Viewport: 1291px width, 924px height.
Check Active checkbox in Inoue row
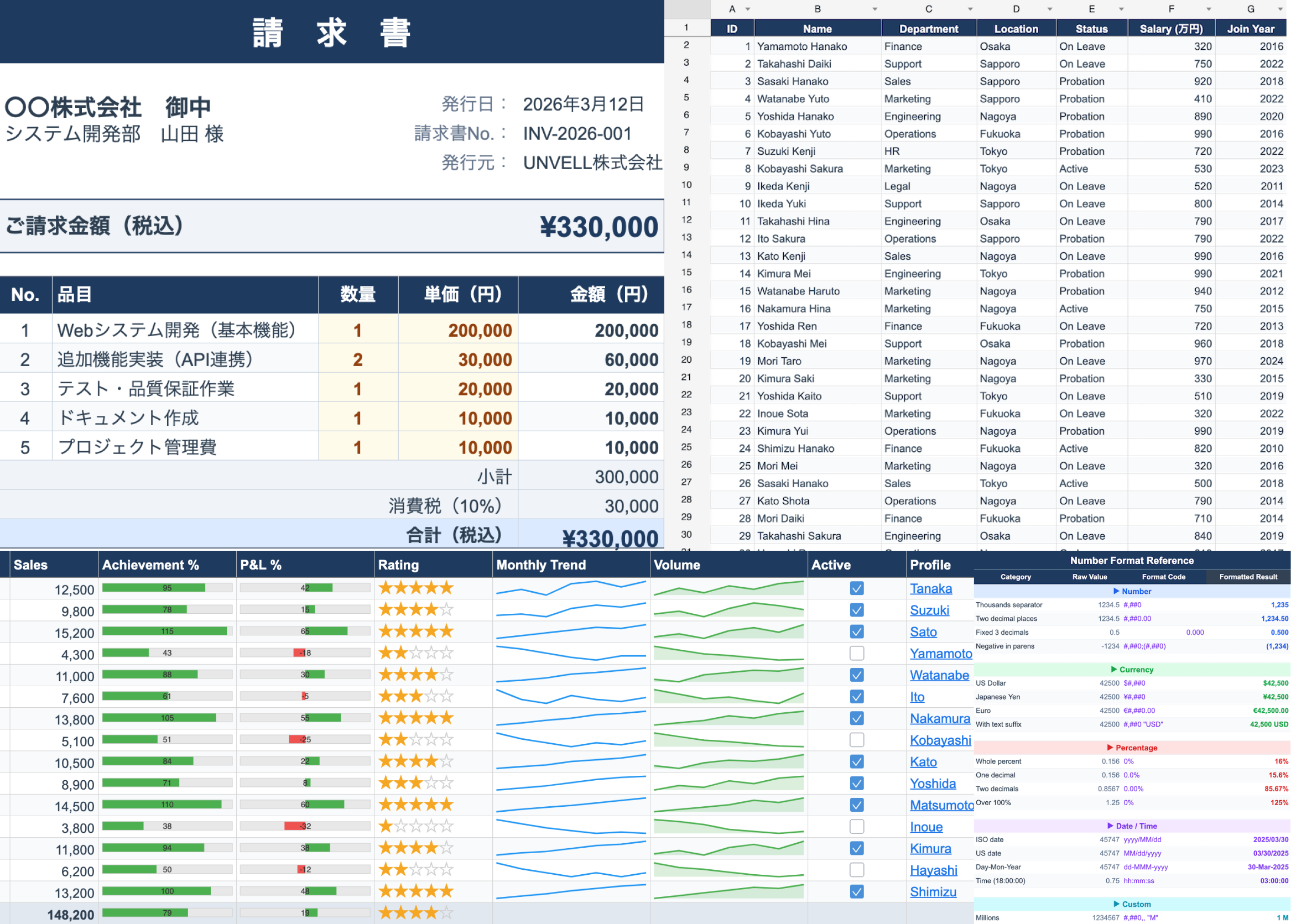click(856, 827)
